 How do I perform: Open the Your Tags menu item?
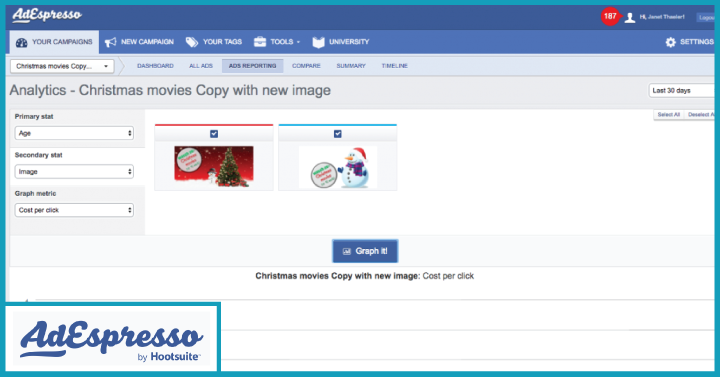[214, 42]
